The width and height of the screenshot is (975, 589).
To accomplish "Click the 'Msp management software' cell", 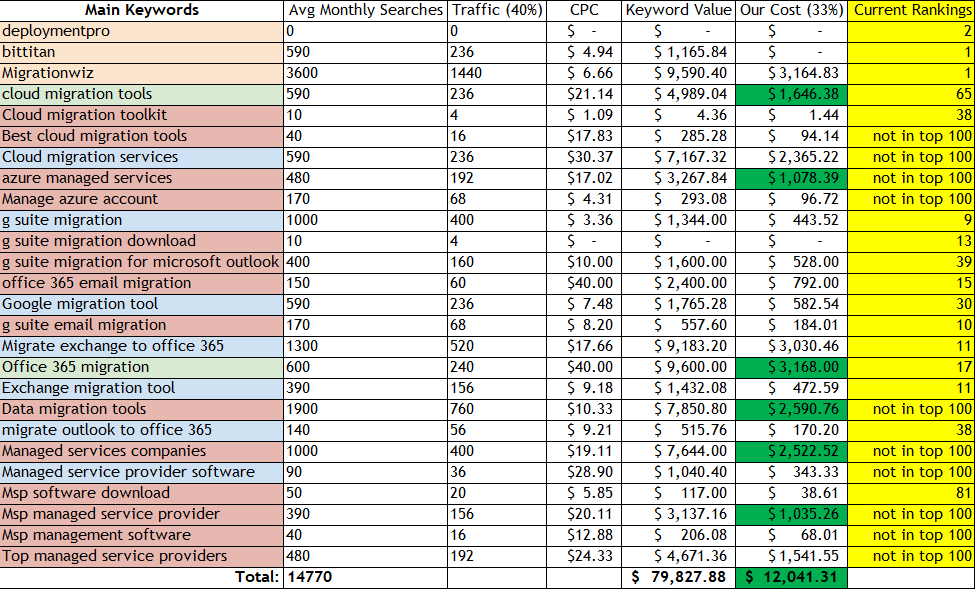I will pos(142,535).
